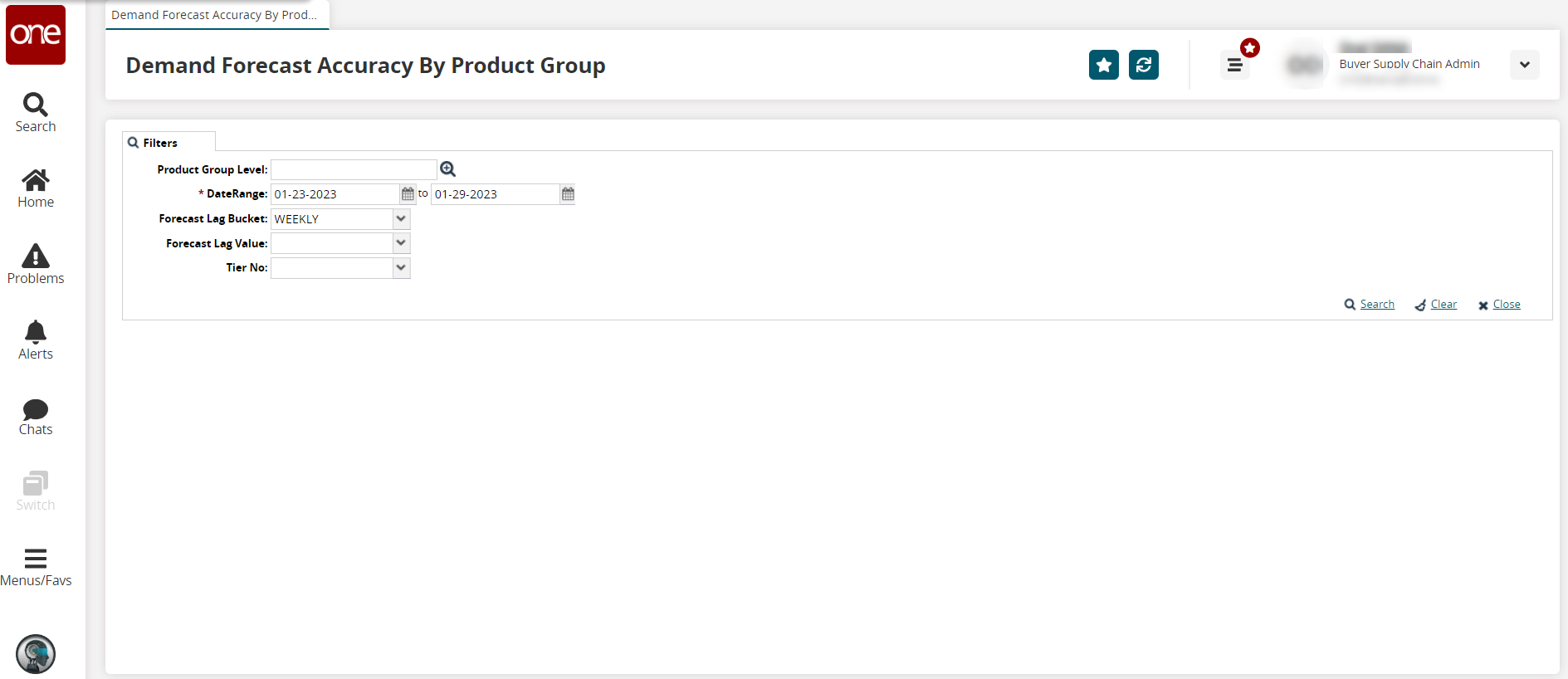The image size is (1568, 679).
Task: Open Product Group Level lookup magnifier
Action: point(448,169)
